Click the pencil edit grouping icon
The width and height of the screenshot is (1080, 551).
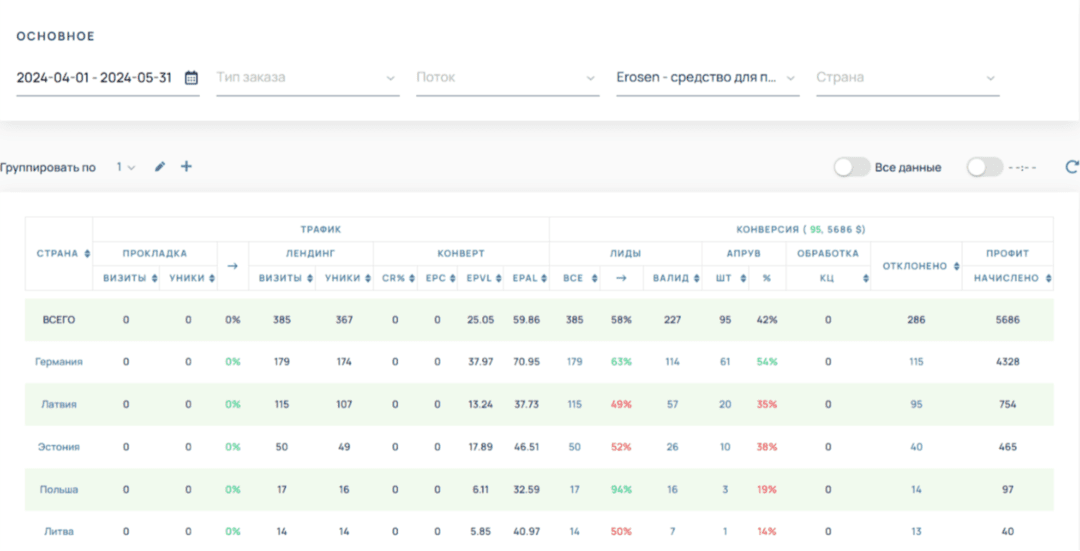click(x=160, y=167)
